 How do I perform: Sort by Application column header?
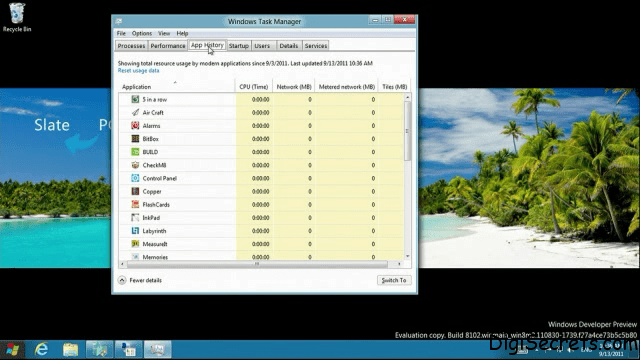176,87
